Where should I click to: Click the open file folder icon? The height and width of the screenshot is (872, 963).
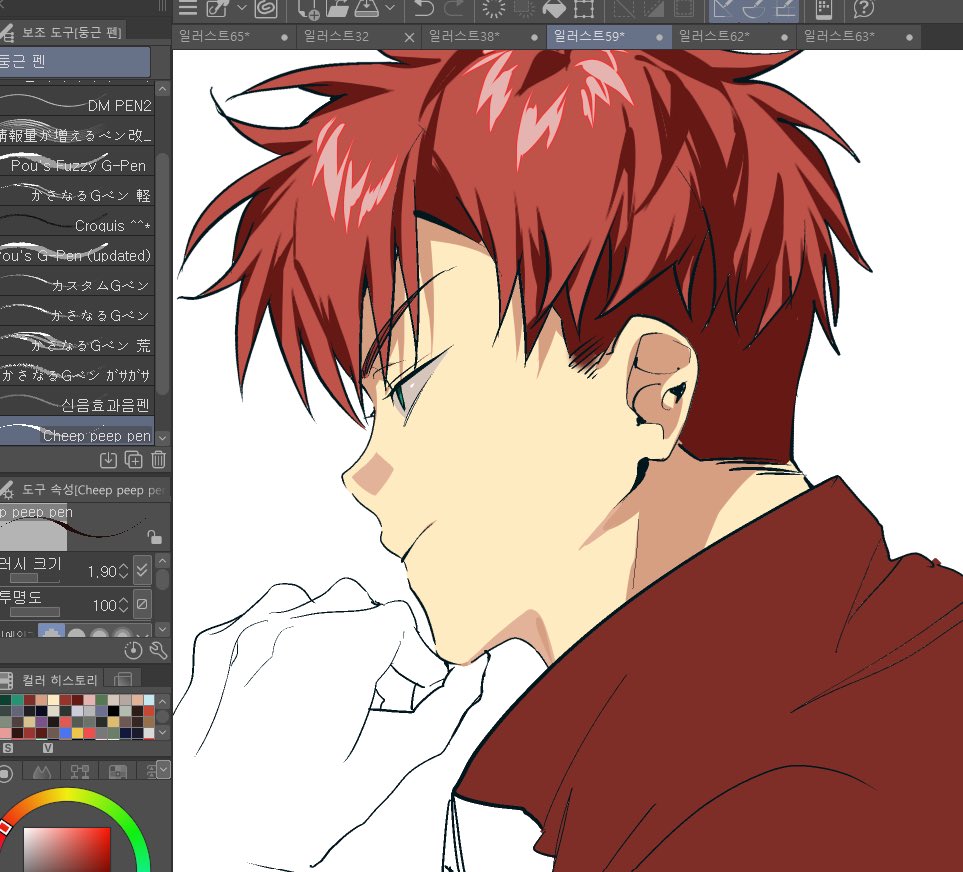tap(337, 9)
